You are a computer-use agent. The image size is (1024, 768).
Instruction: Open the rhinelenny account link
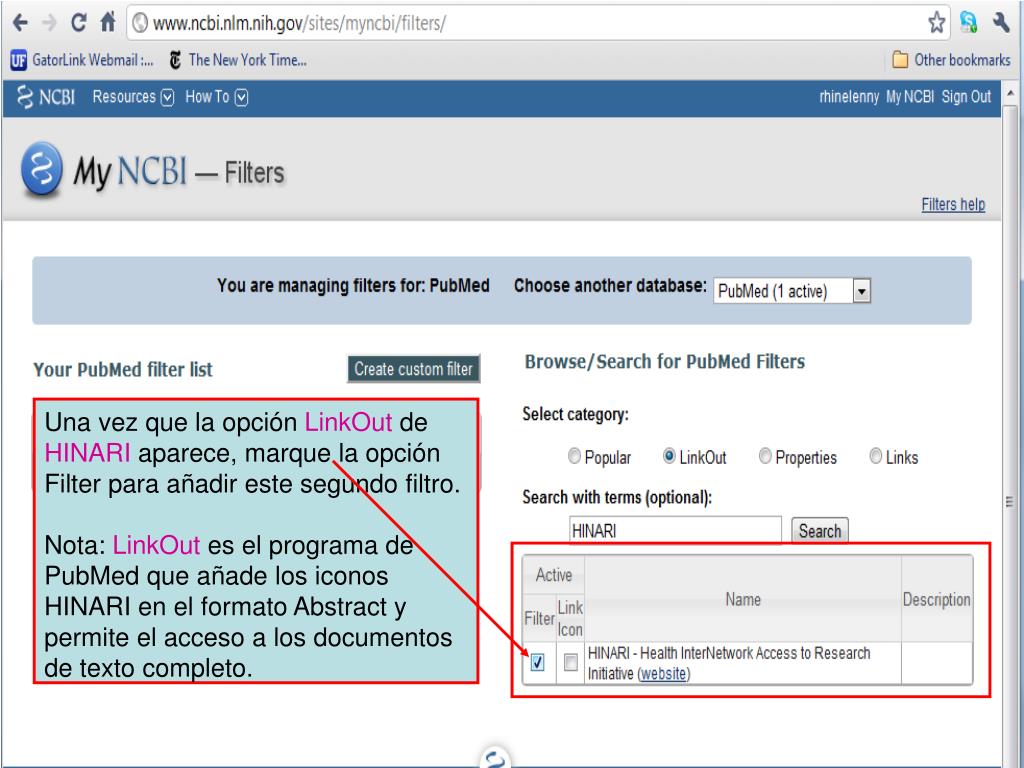849,97
